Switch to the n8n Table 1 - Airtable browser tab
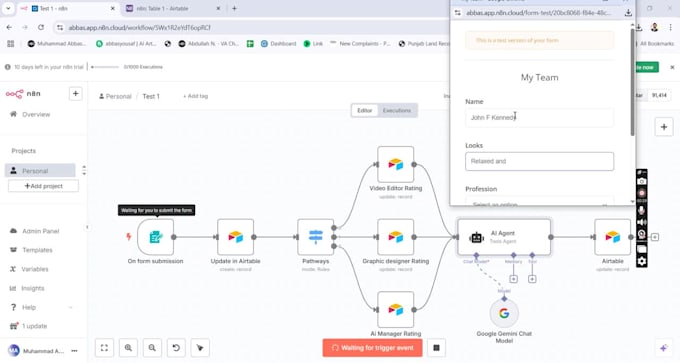680x363 pixels. [x=173, y=8]
